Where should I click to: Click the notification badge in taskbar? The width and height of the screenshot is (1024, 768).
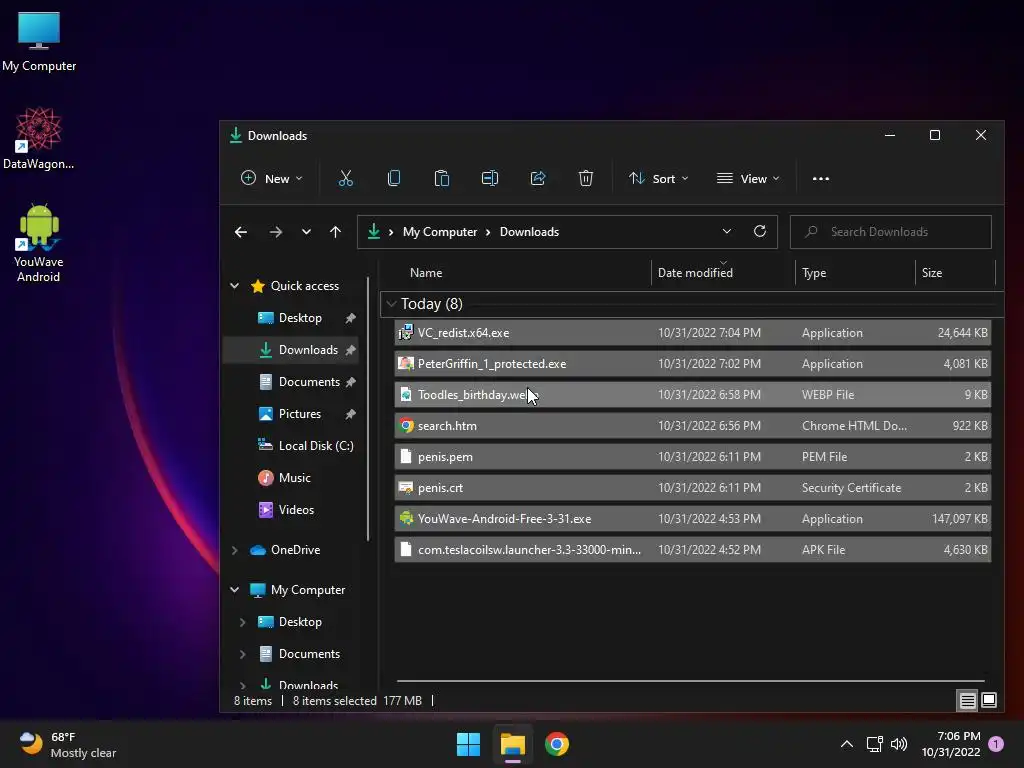(x=996, y=744)
